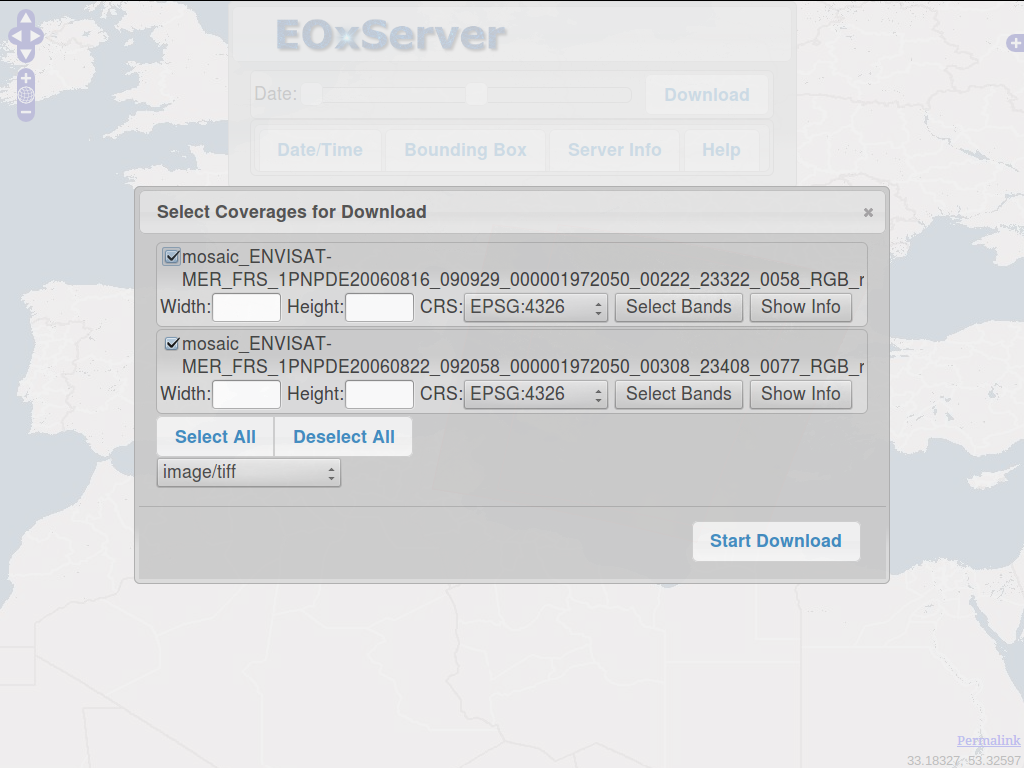Click the EOxServer logo heading
The width and height of the screenshot is (1024, 768).
click(x=391, y=35)
